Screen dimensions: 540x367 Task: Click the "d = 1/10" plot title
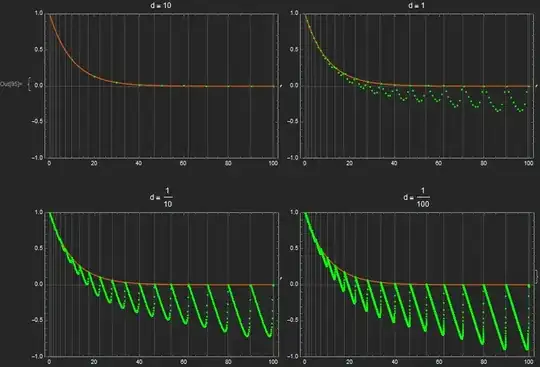(161, 198)
